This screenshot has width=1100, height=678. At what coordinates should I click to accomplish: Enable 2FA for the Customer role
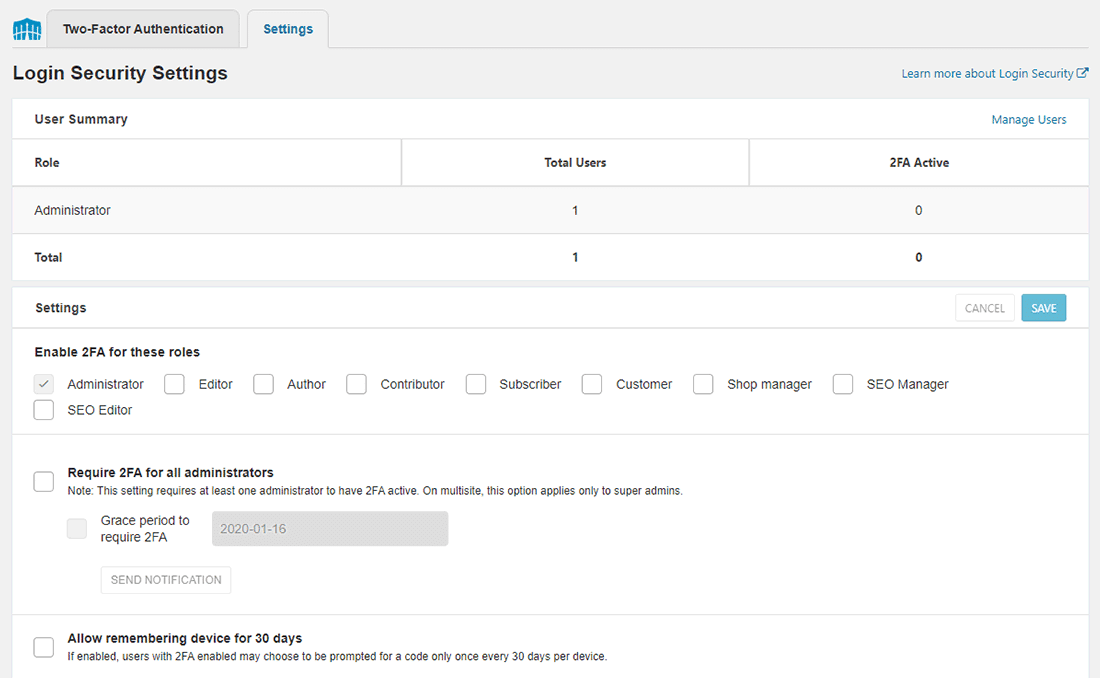coord(591,383)
